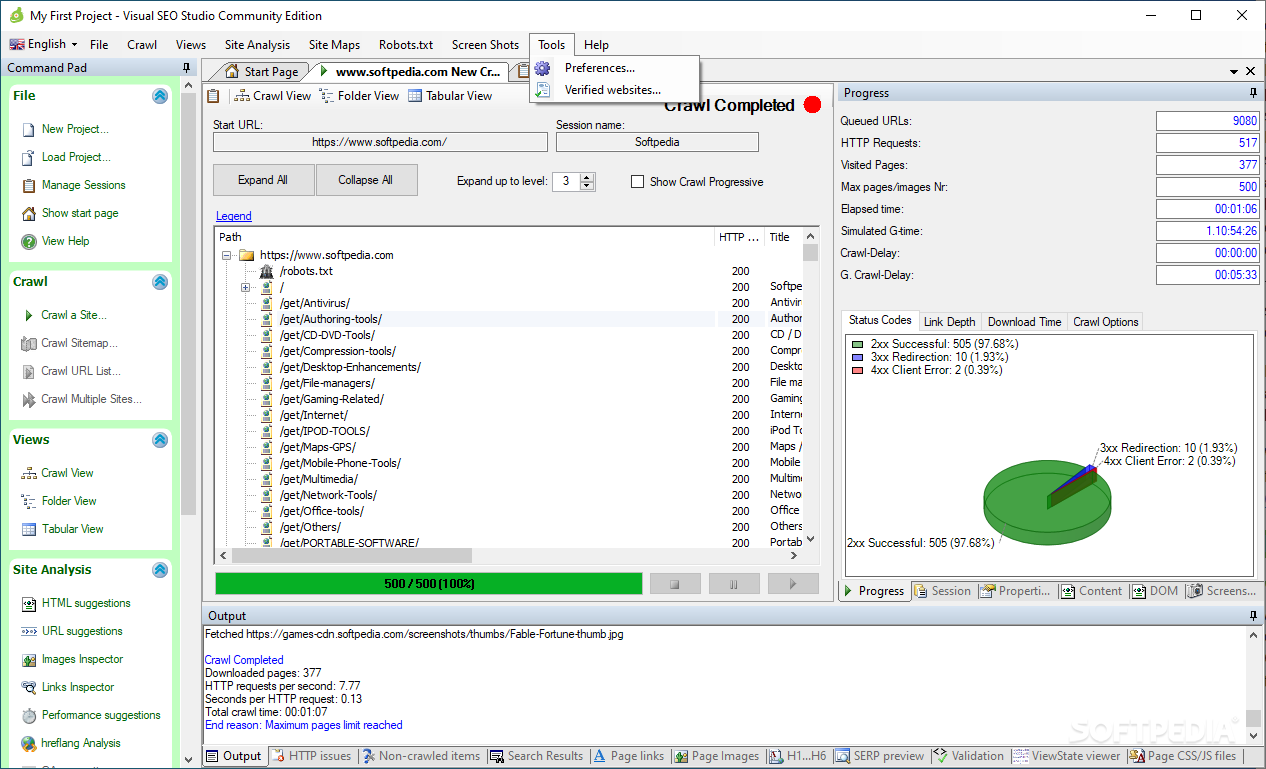Click the Crawl URL List icon
Screen dimensions: 1266x769
tap(29, 371)
